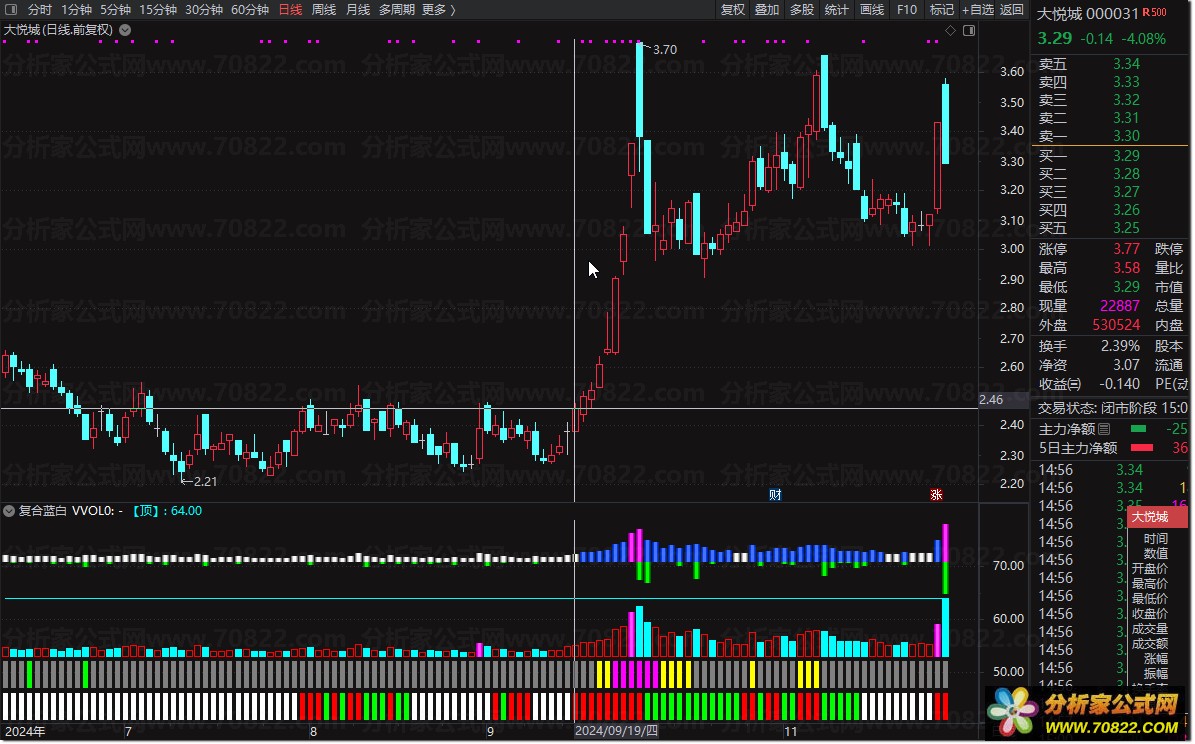The height and width of the screenshot is (744, 1195).
Task: Click the 主力净额 detail icon
Action: 1104,429
